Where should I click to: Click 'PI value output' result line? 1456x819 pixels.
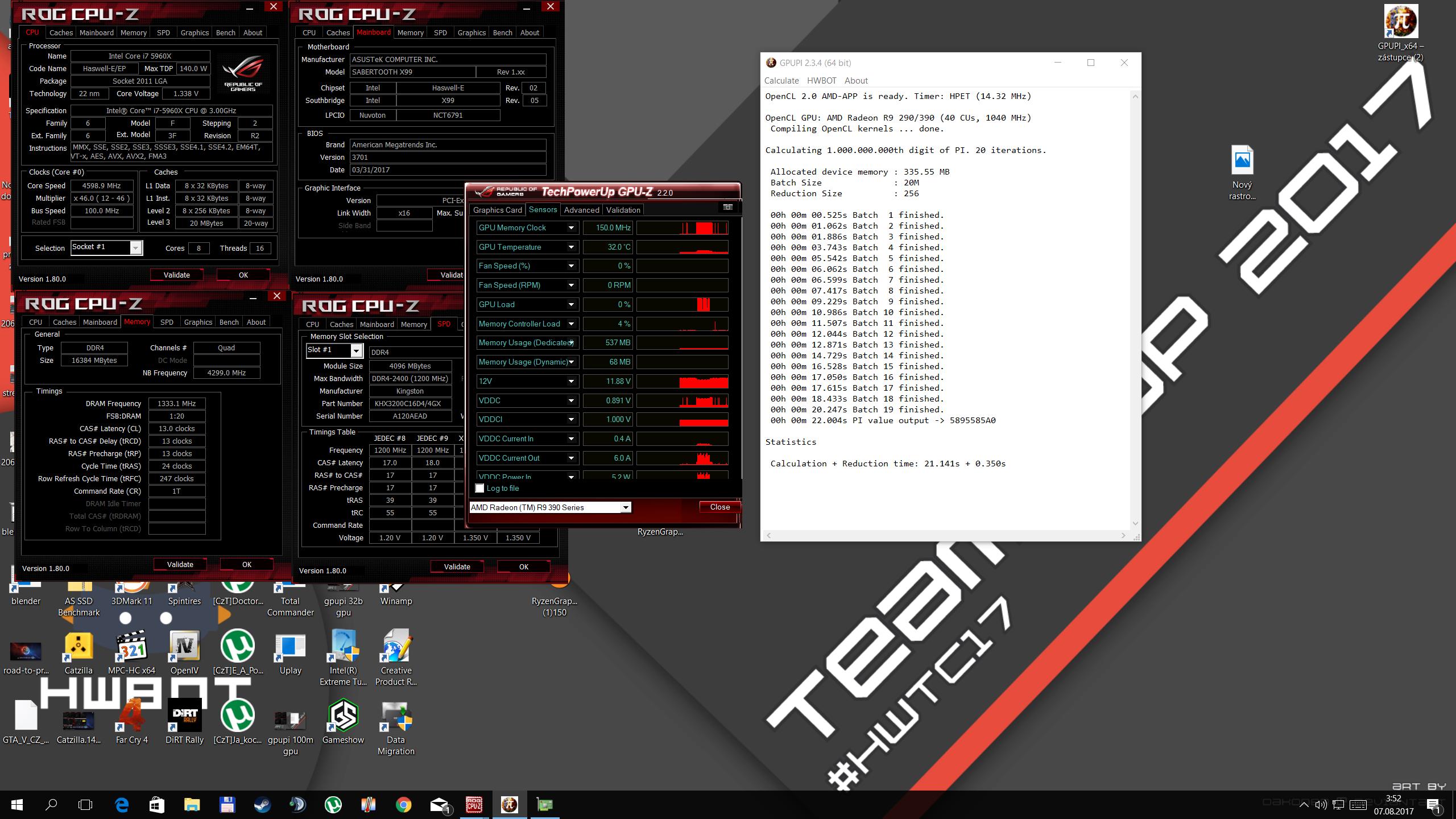pos(883,420)
